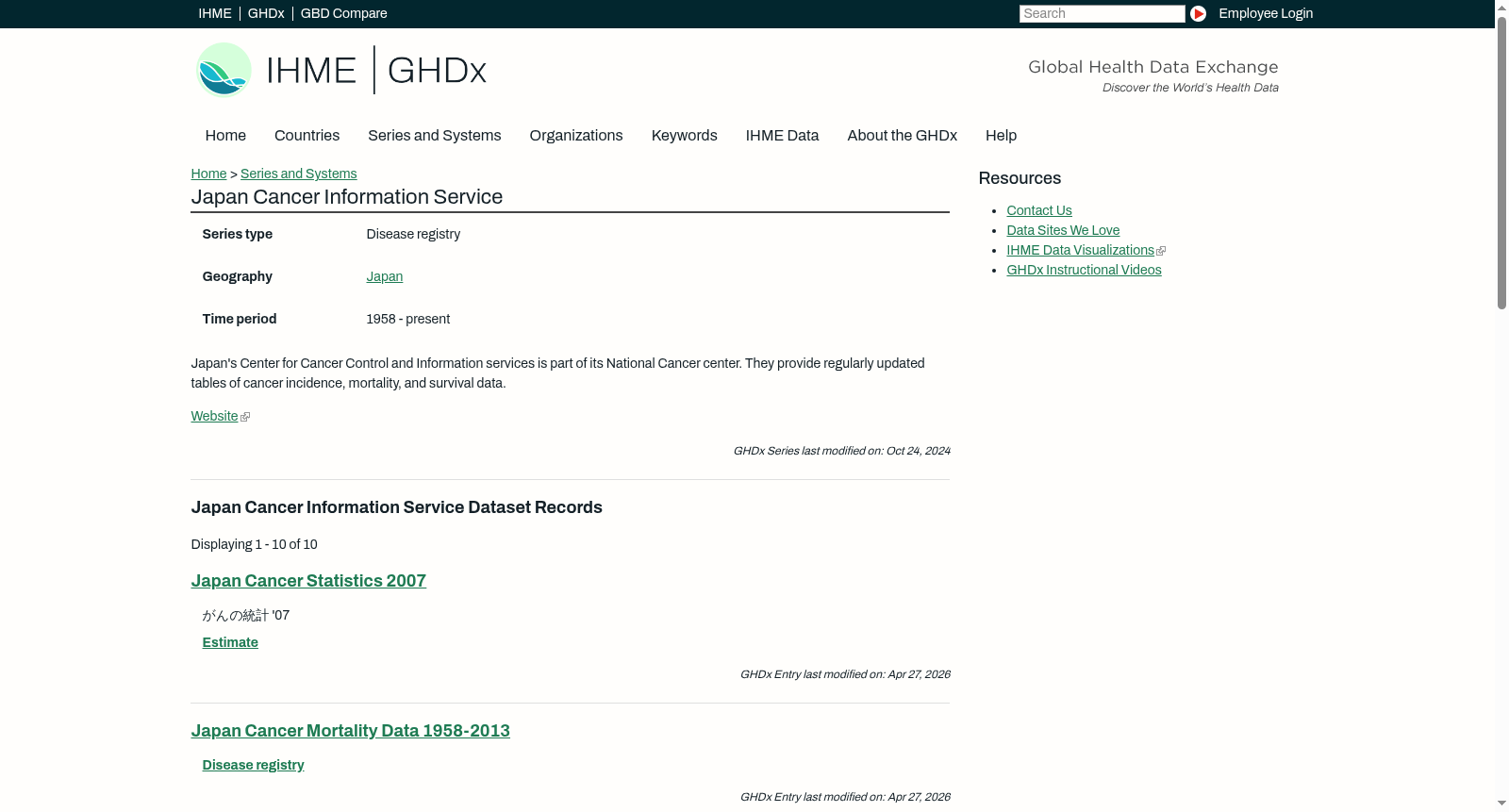
Task: Click the Estimate data type link
Action: pyautogui.click(x=230, y=643)
